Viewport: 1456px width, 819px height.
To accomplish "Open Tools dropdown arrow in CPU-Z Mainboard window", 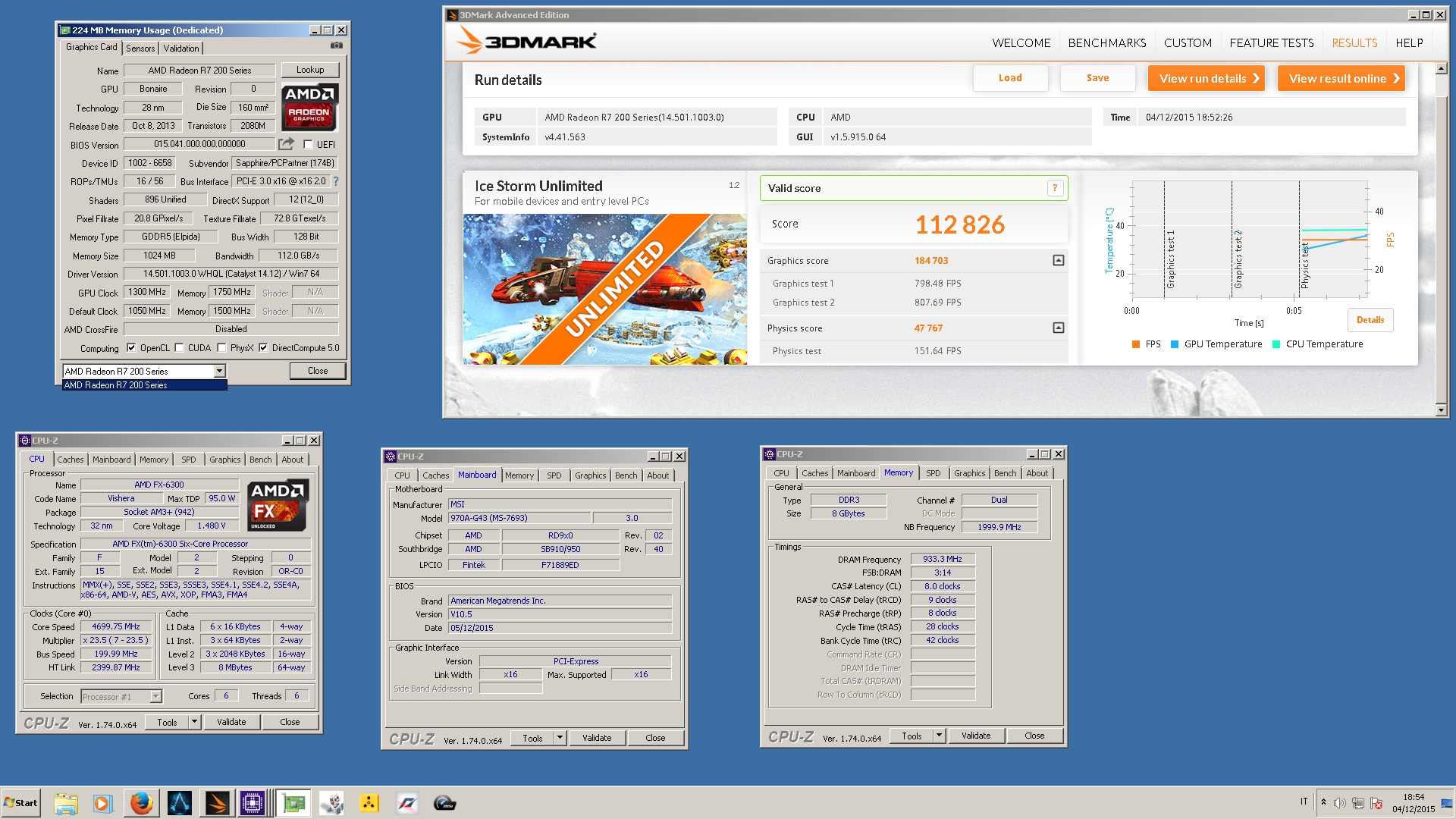I will (560, 738).
